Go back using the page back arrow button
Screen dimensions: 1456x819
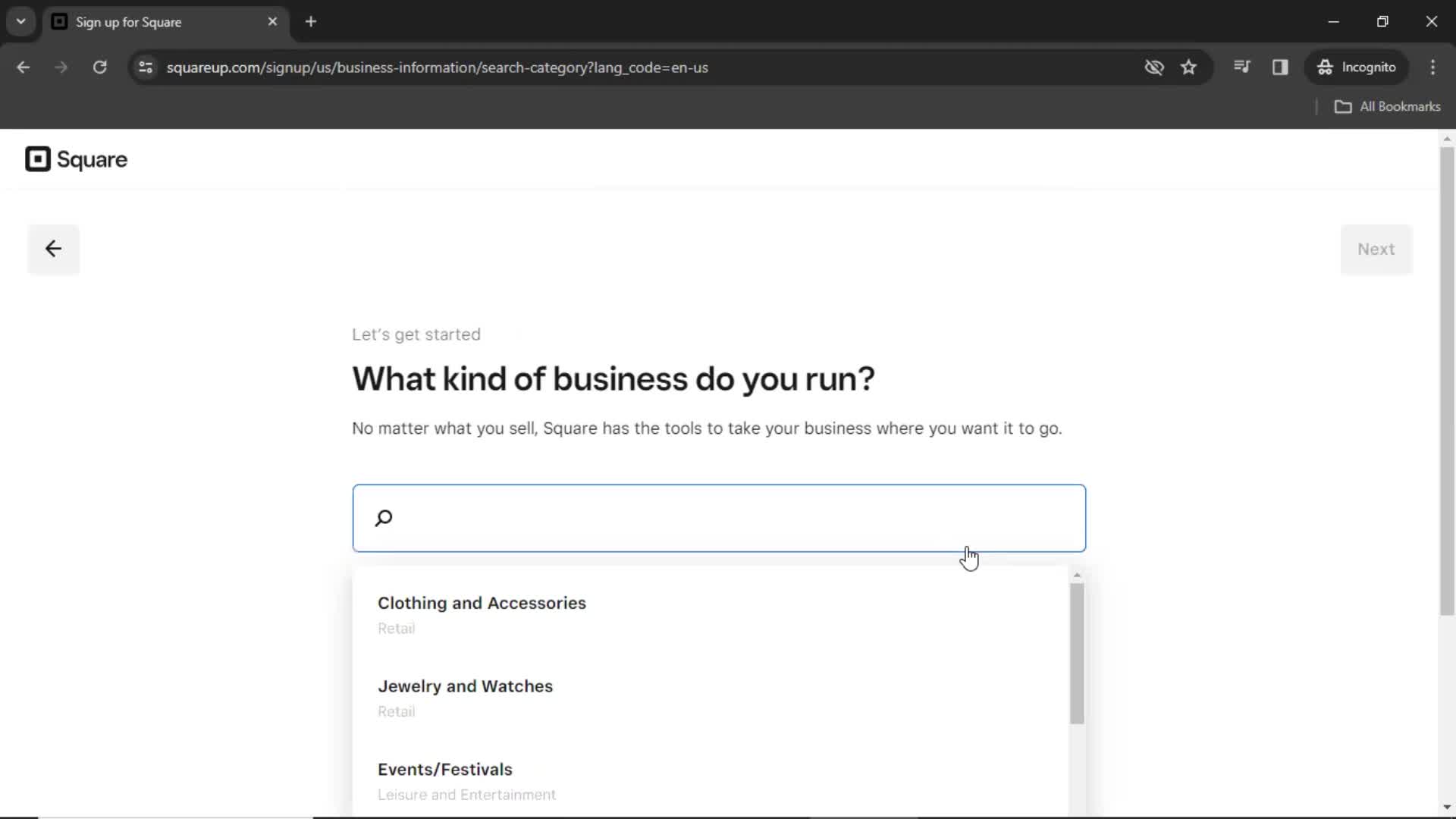pos(53,249)
